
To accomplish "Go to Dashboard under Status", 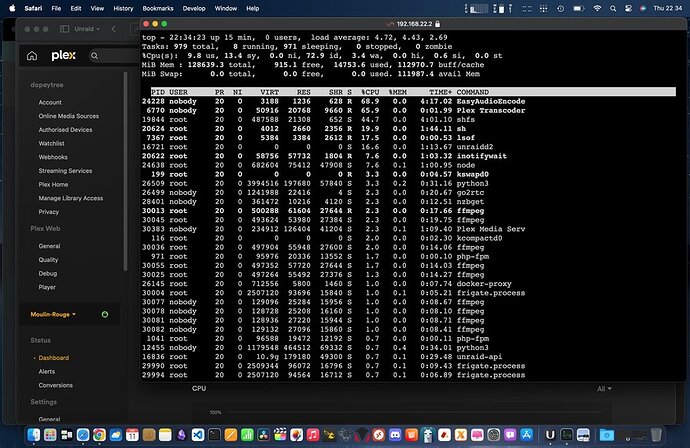I will pos(54,358).
